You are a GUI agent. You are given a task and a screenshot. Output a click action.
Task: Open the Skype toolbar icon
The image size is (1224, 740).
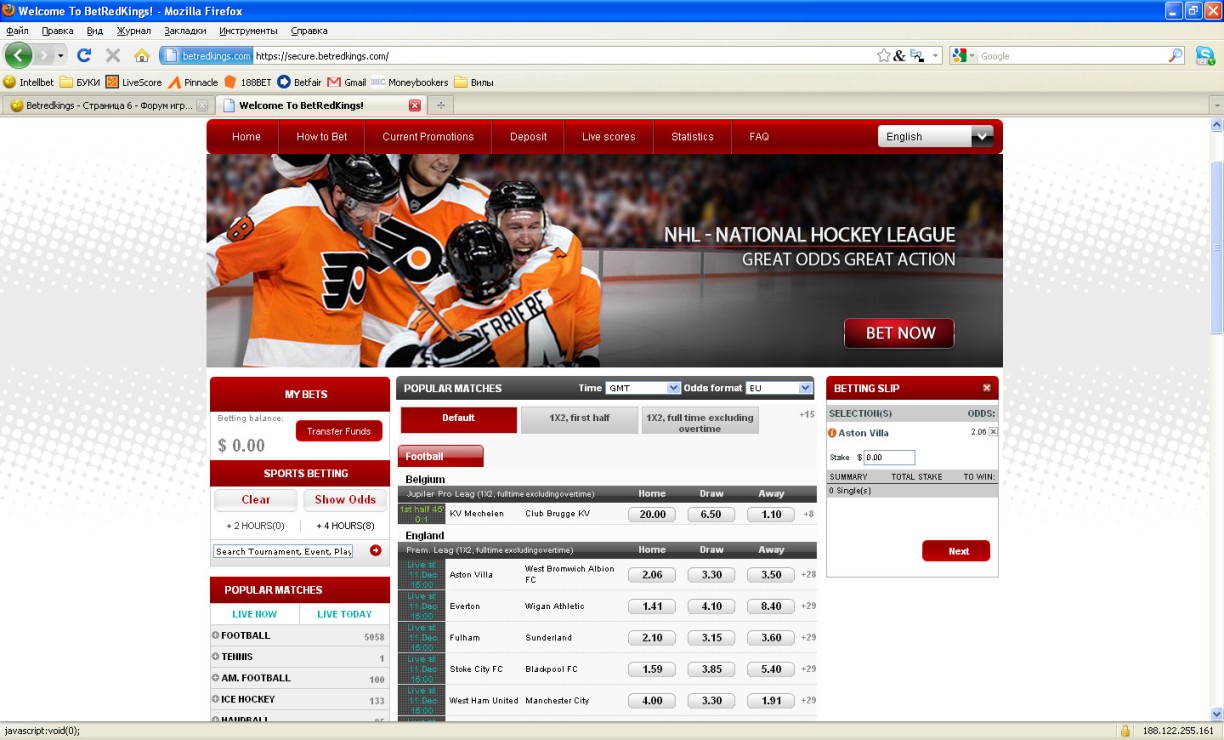coord(1205,55)
